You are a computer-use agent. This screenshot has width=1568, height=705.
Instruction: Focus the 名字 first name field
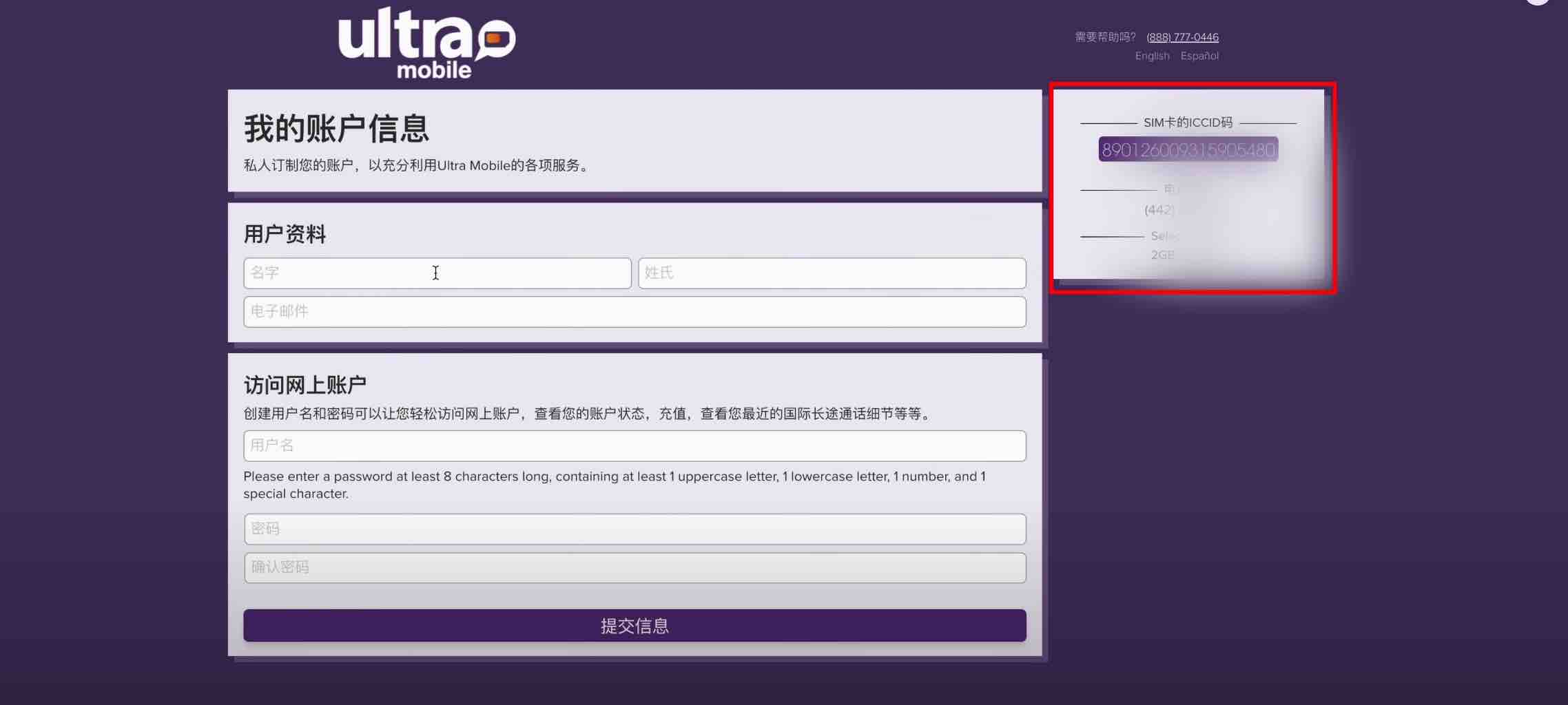click(x=437, y=273)
